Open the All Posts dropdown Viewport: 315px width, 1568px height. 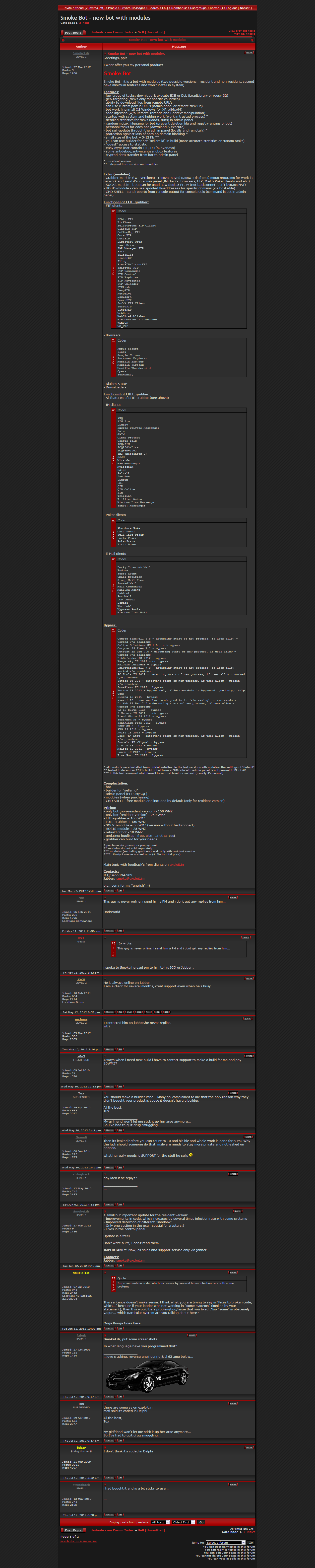click(160, 1522)
